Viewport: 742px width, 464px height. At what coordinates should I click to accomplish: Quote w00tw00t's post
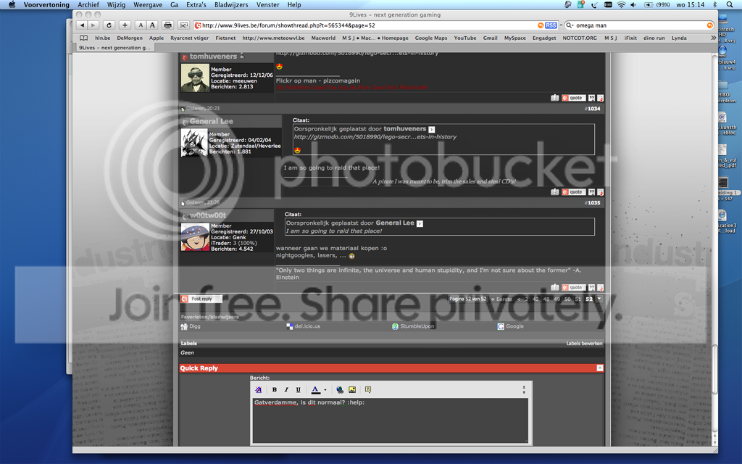pyautogui.click(x=573, y=288)
